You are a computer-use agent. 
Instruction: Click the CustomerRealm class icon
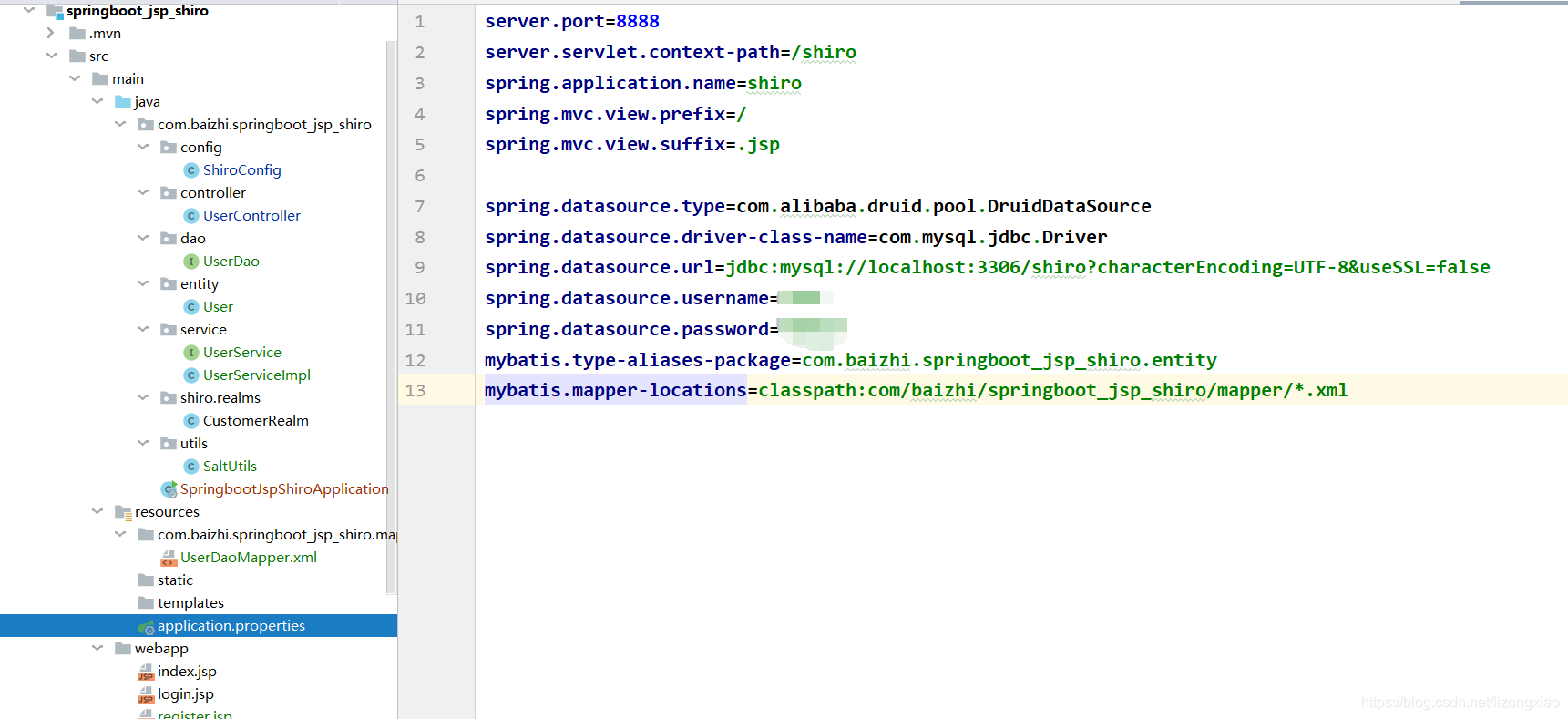pos(191,421)
